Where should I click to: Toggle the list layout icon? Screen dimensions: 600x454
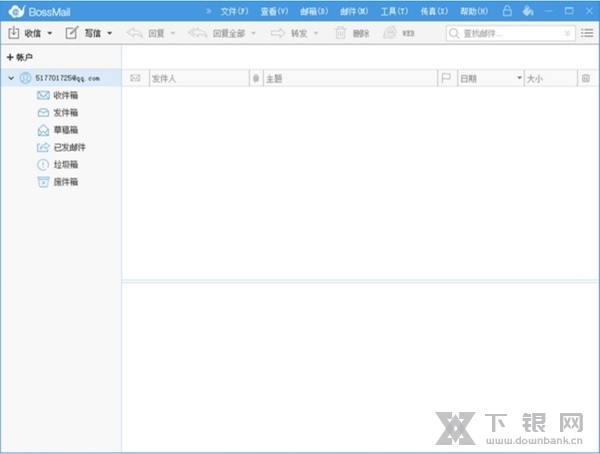[x=587, y=33]
